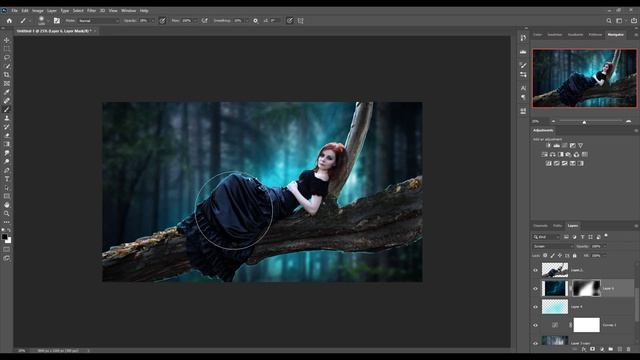Screen dimensions: 640x360
Task: Select the Pen tool
Action: coord(7,170)
